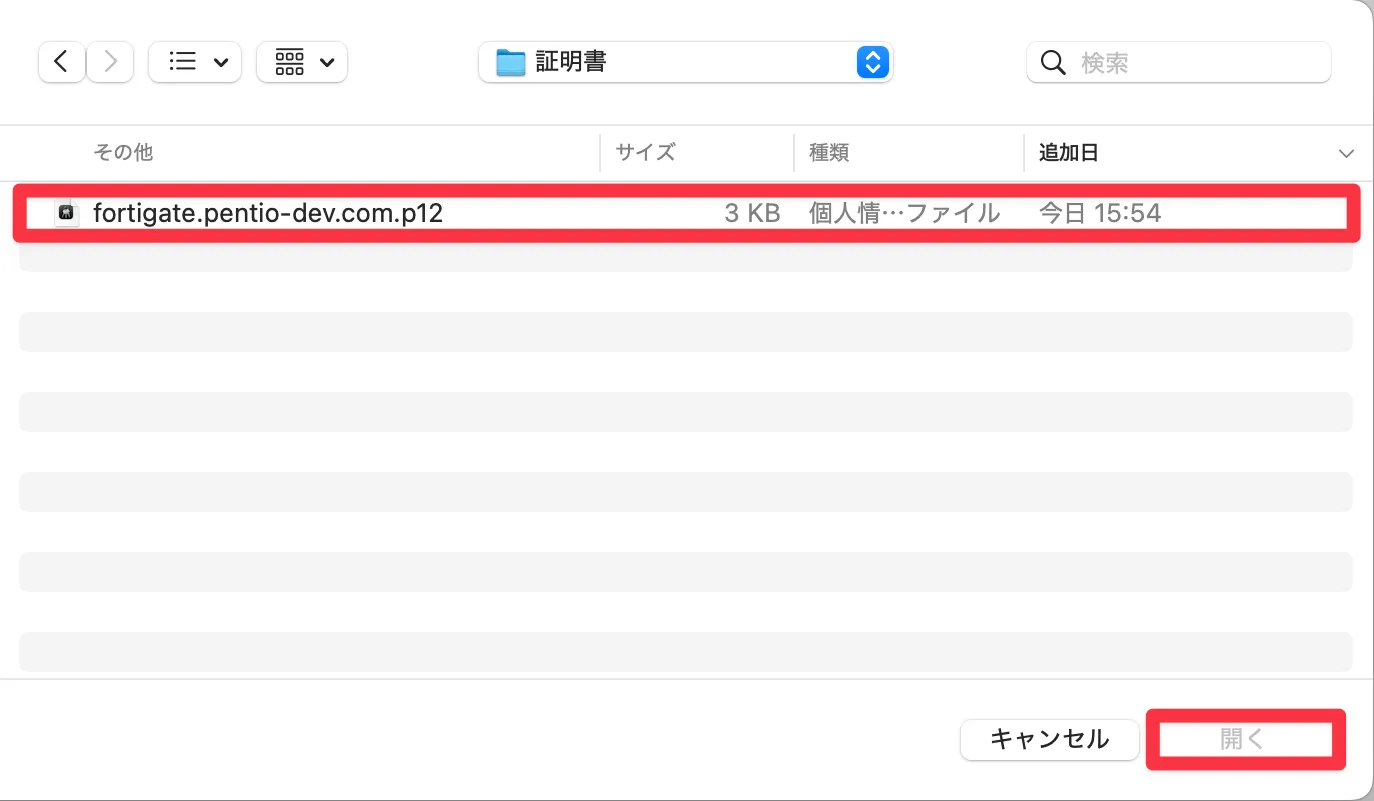Click the 3 KB size value
This screenshot has width=1374, height=801.
[x=752, y=212]
